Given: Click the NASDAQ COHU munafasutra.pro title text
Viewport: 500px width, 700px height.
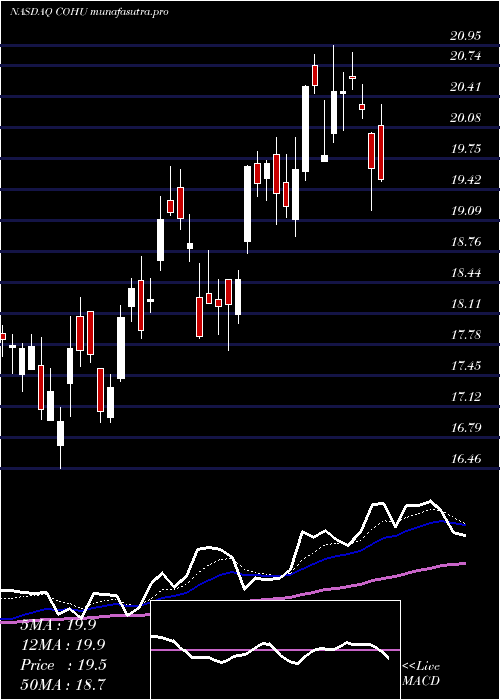Looking at the screenshot, I should [89, 12].
